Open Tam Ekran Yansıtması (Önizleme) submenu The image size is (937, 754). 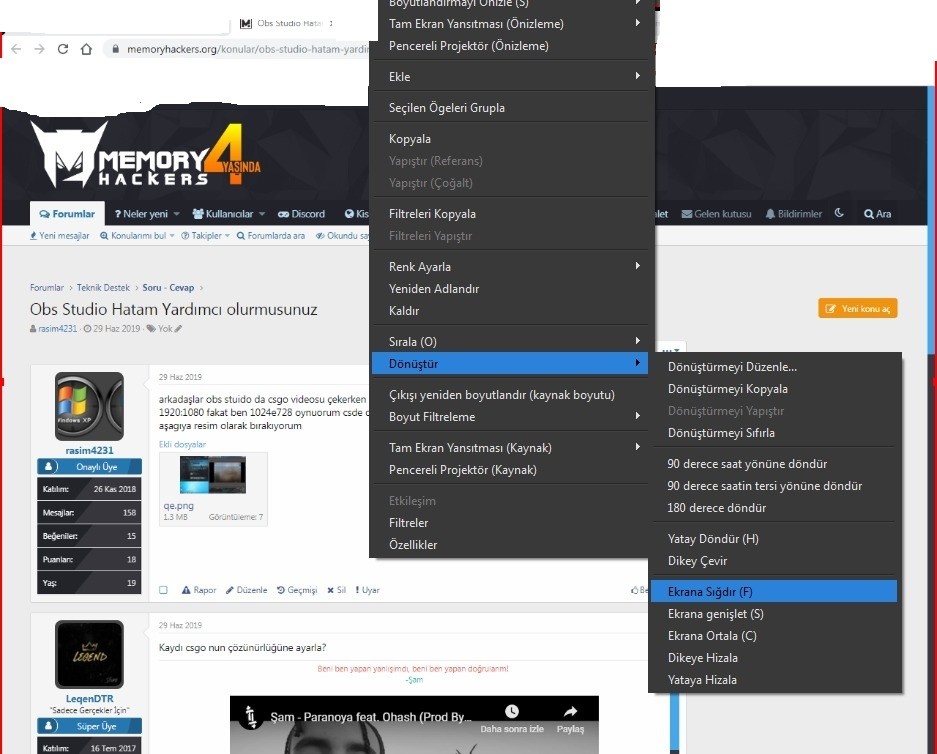pyautogui.click(x=511, y=24)
